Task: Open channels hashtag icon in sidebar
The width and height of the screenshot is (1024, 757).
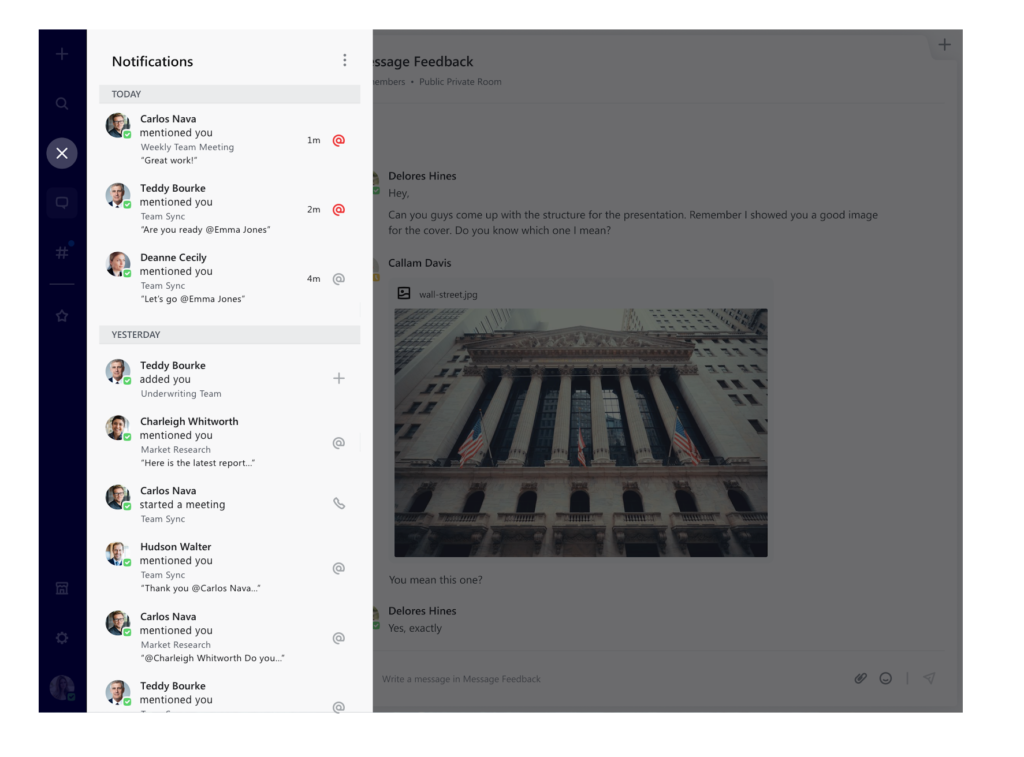Action: tap(62, 252)
